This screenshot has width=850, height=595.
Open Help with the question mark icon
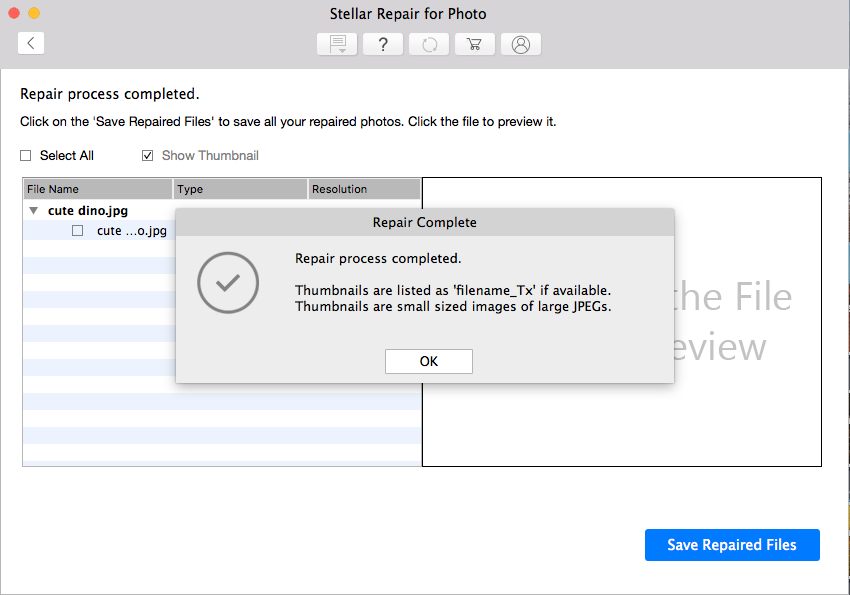[x=383, y=44]
